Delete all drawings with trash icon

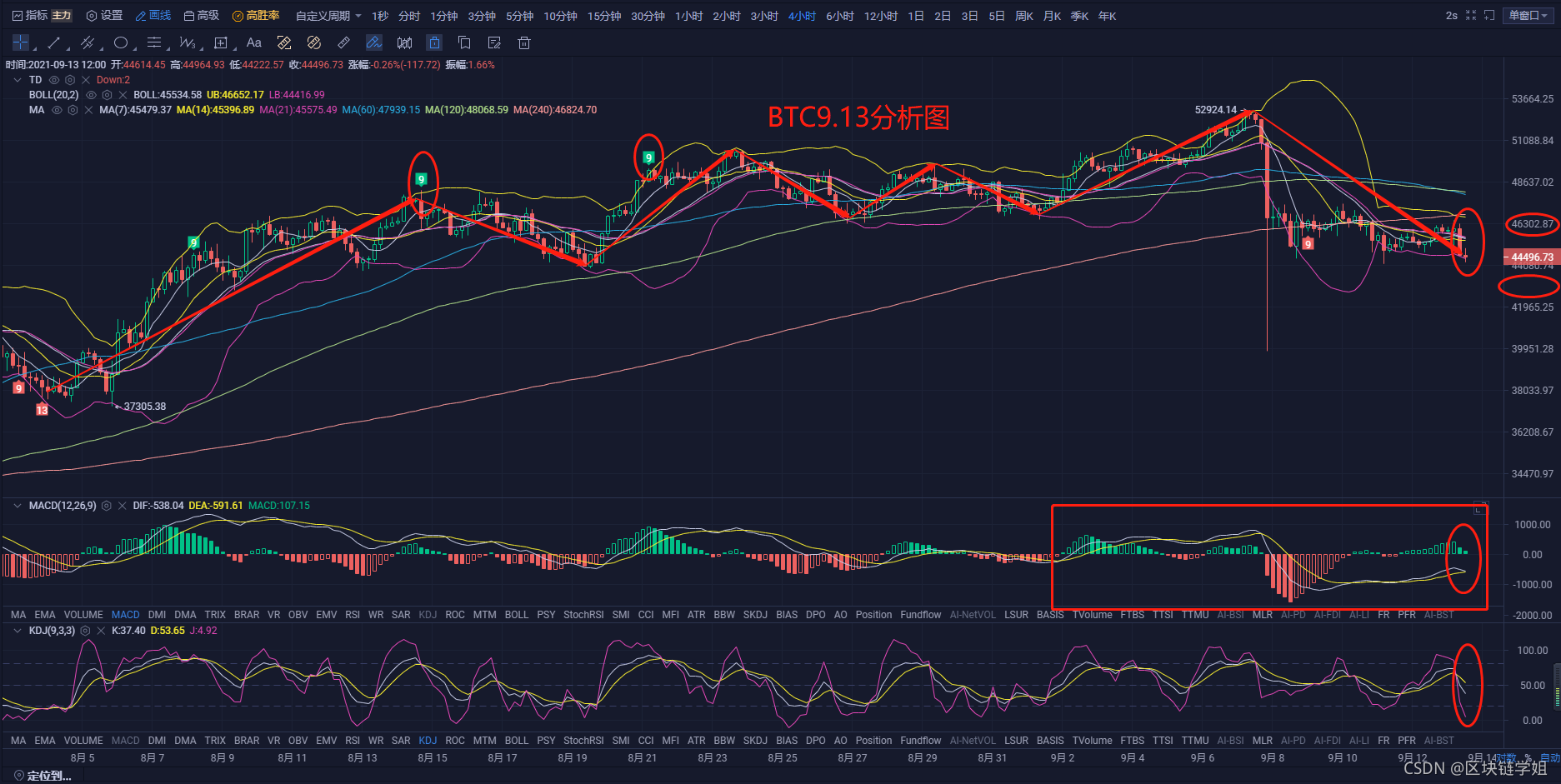[524, 42]
